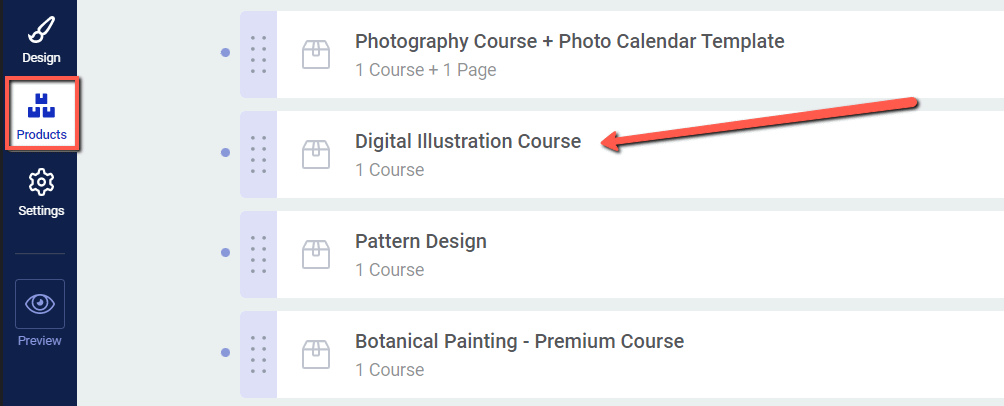Open the Digital Illustration Course product

coord(468,142)
